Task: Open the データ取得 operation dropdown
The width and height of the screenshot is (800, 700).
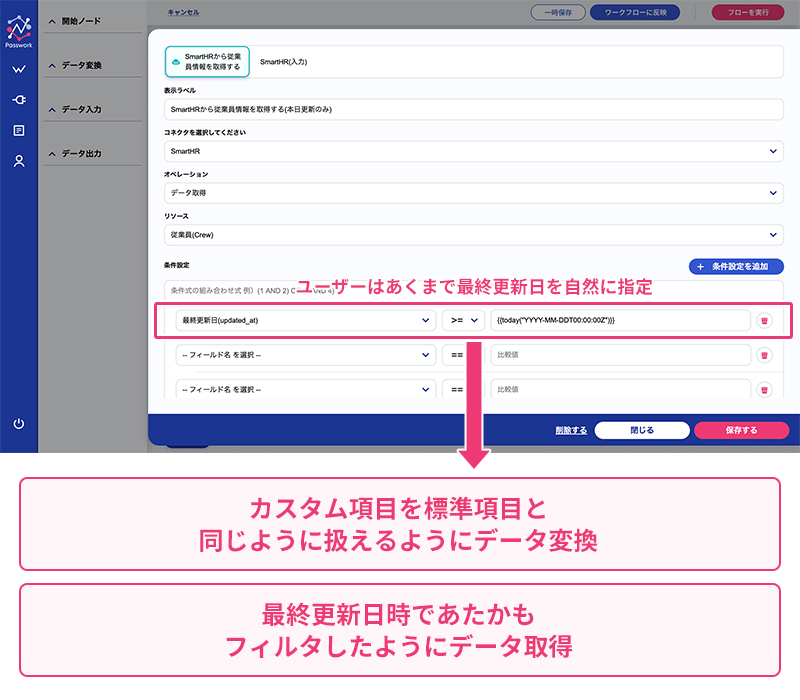Action: [x=473, y=193]
